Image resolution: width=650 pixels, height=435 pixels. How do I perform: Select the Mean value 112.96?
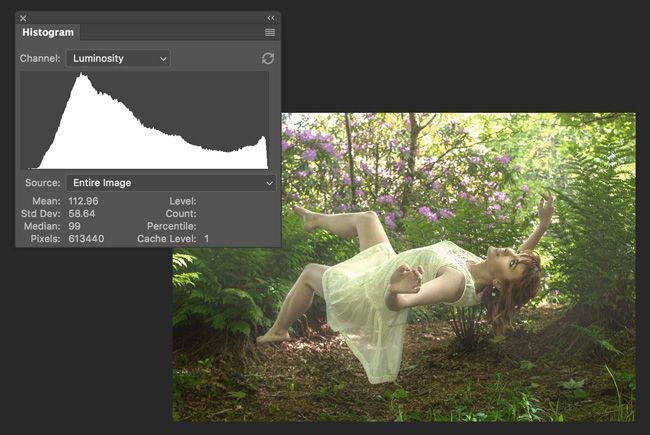pos(83,201)
